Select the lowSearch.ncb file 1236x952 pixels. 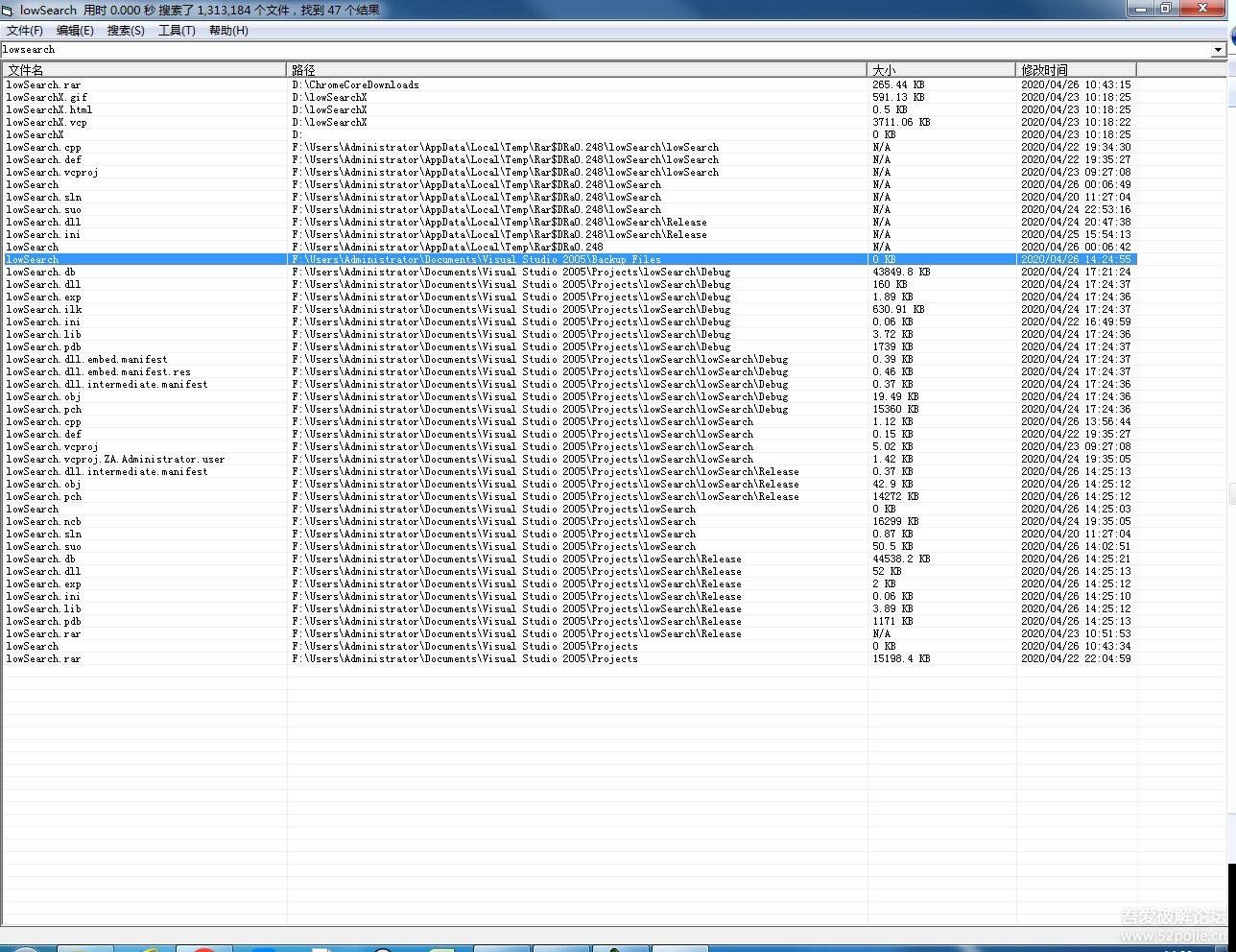pyautogui.click(x=43, y=521)
